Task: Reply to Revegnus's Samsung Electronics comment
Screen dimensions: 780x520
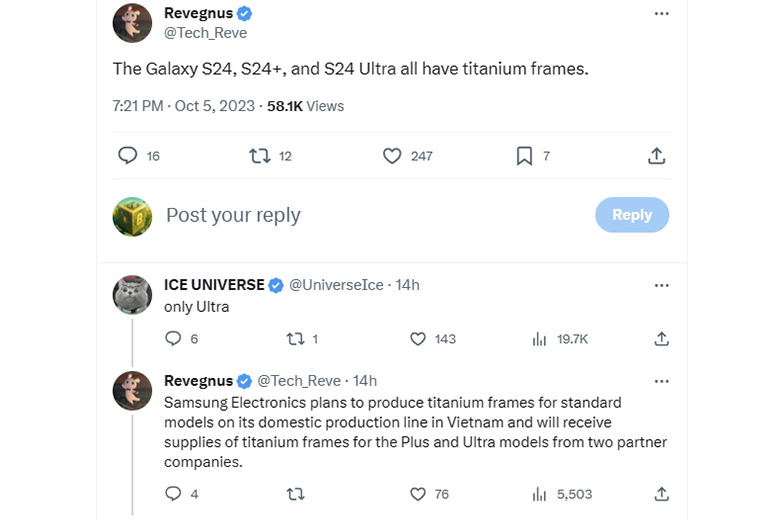Action: point(172,494)
